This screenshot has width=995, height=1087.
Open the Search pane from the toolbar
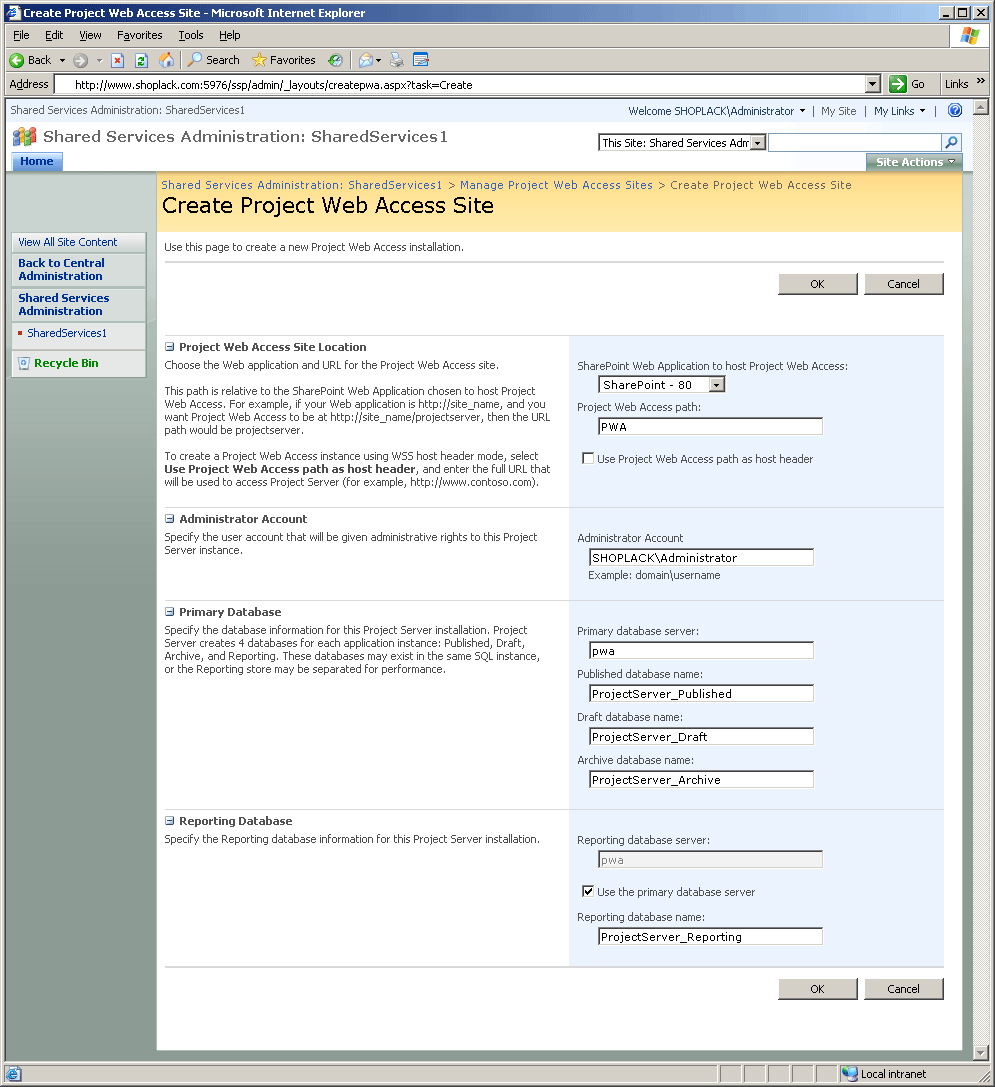click(214, 60)
